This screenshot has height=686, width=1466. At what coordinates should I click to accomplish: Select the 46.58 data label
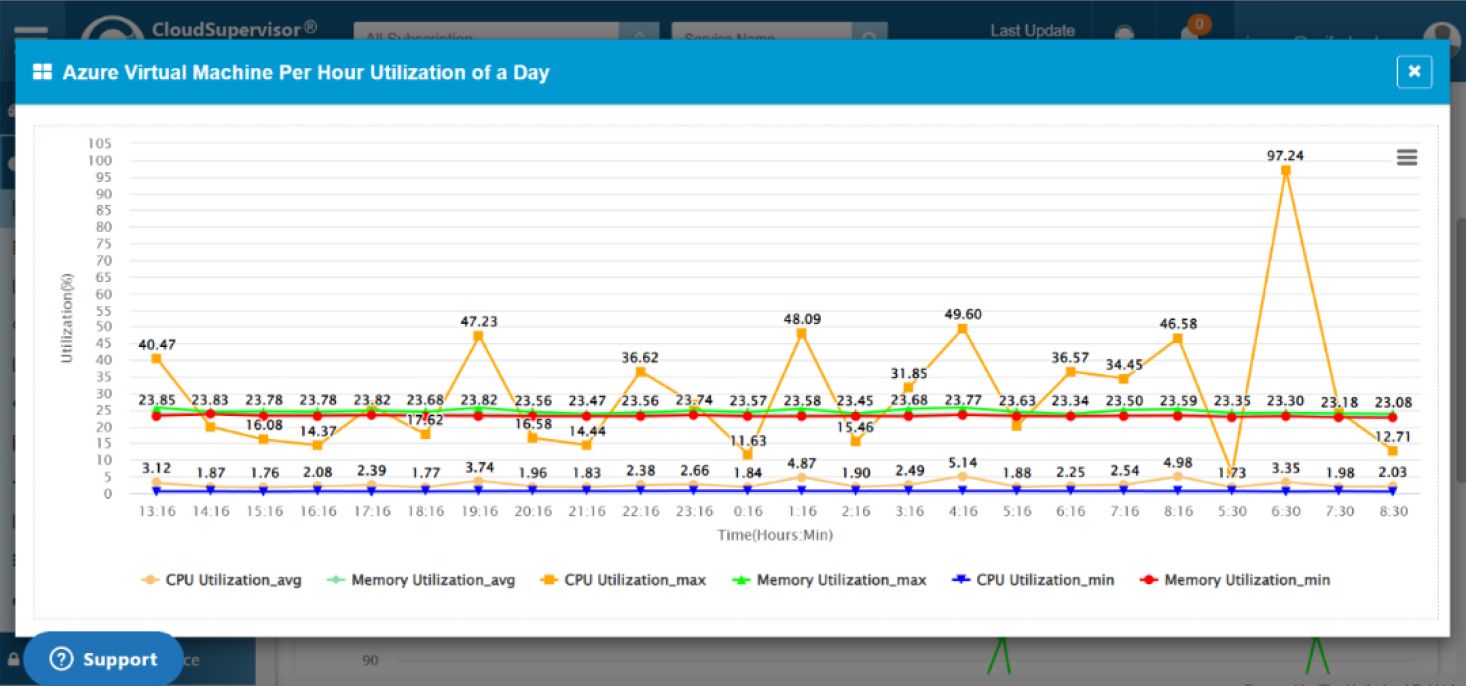coord(1178,324)
